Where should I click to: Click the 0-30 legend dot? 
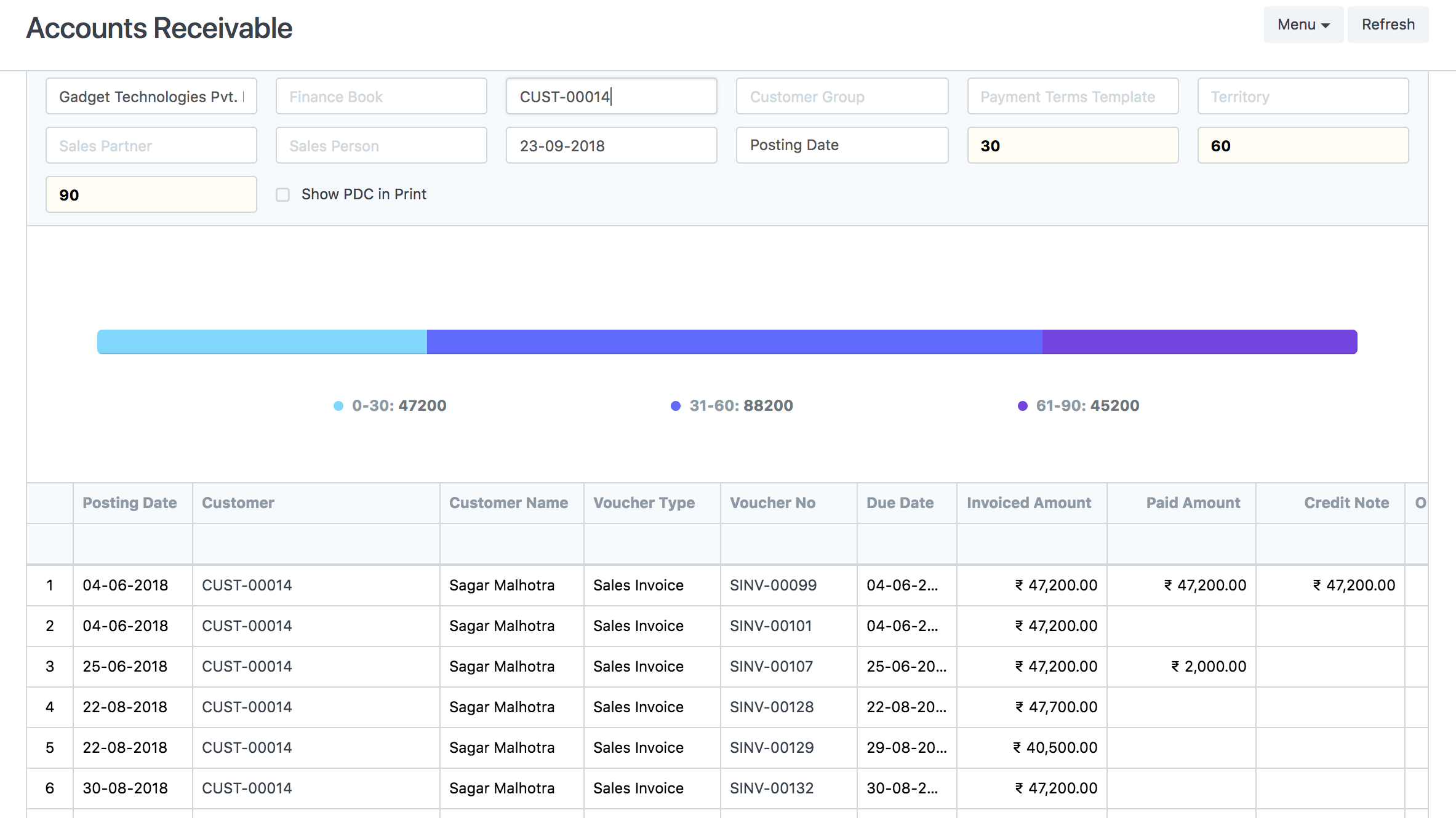(x=338, y=406)
